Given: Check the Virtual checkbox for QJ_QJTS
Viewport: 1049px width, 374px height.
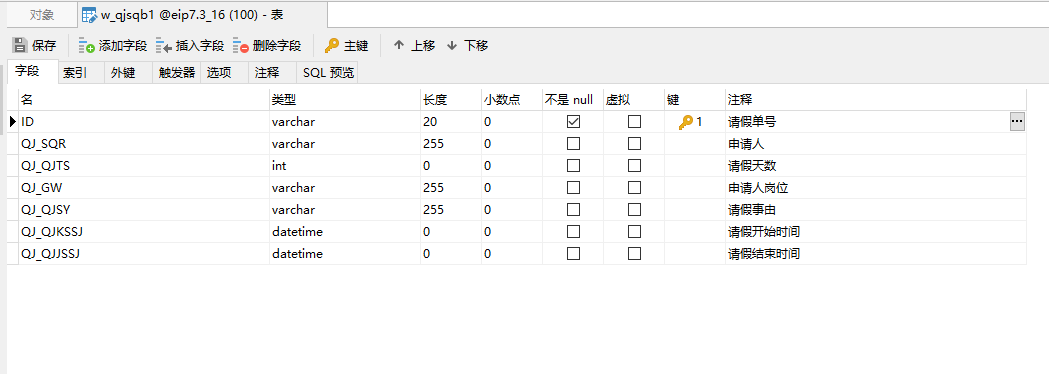Looking at the screenshot, I should (634, 165).
